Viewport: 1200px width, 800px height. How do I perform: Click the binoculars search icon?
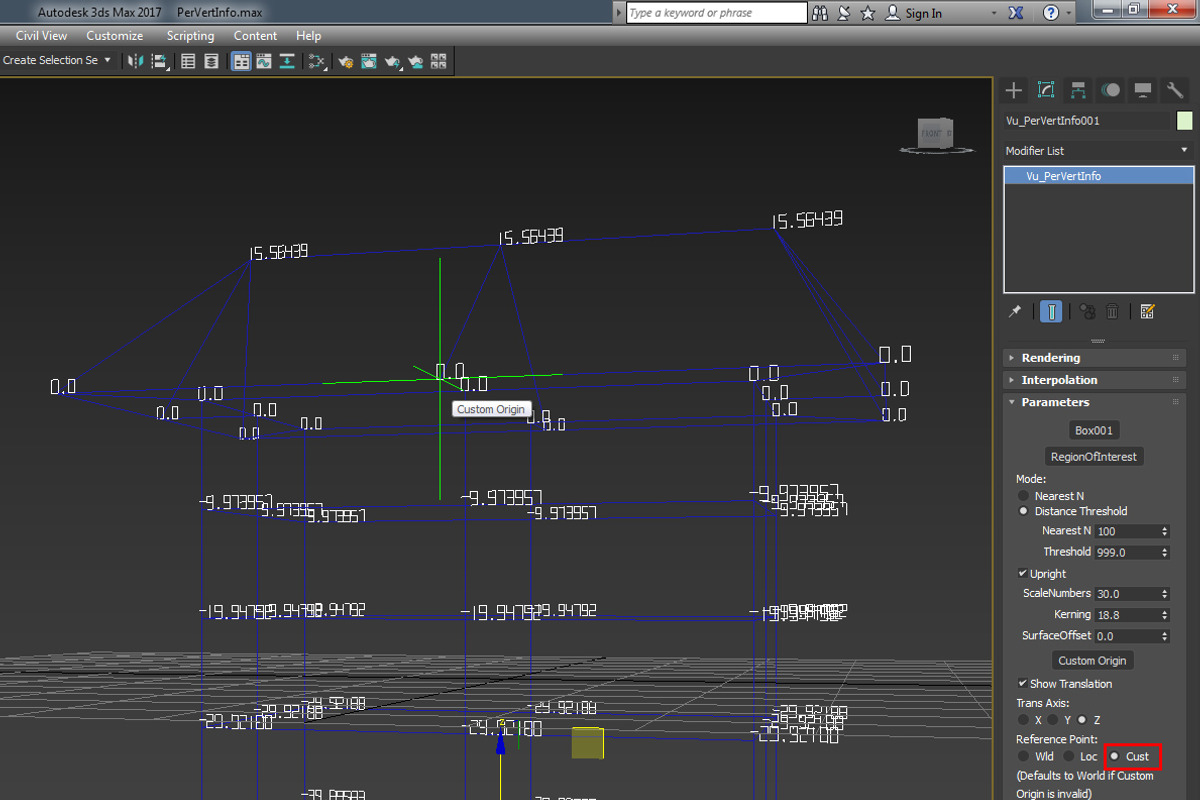[x=820, y=13]
